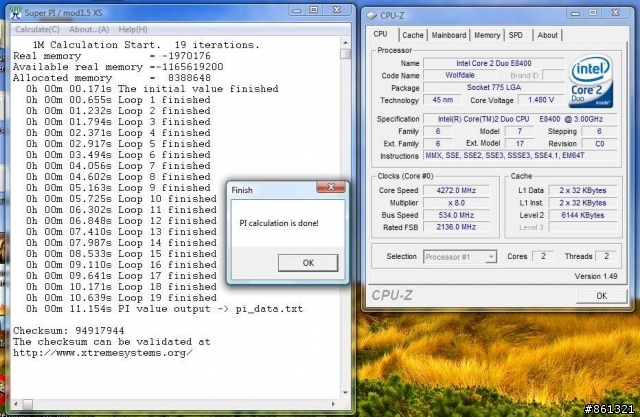
Task: Close the Finish dialog with the X button
Action: coord(331,187)
